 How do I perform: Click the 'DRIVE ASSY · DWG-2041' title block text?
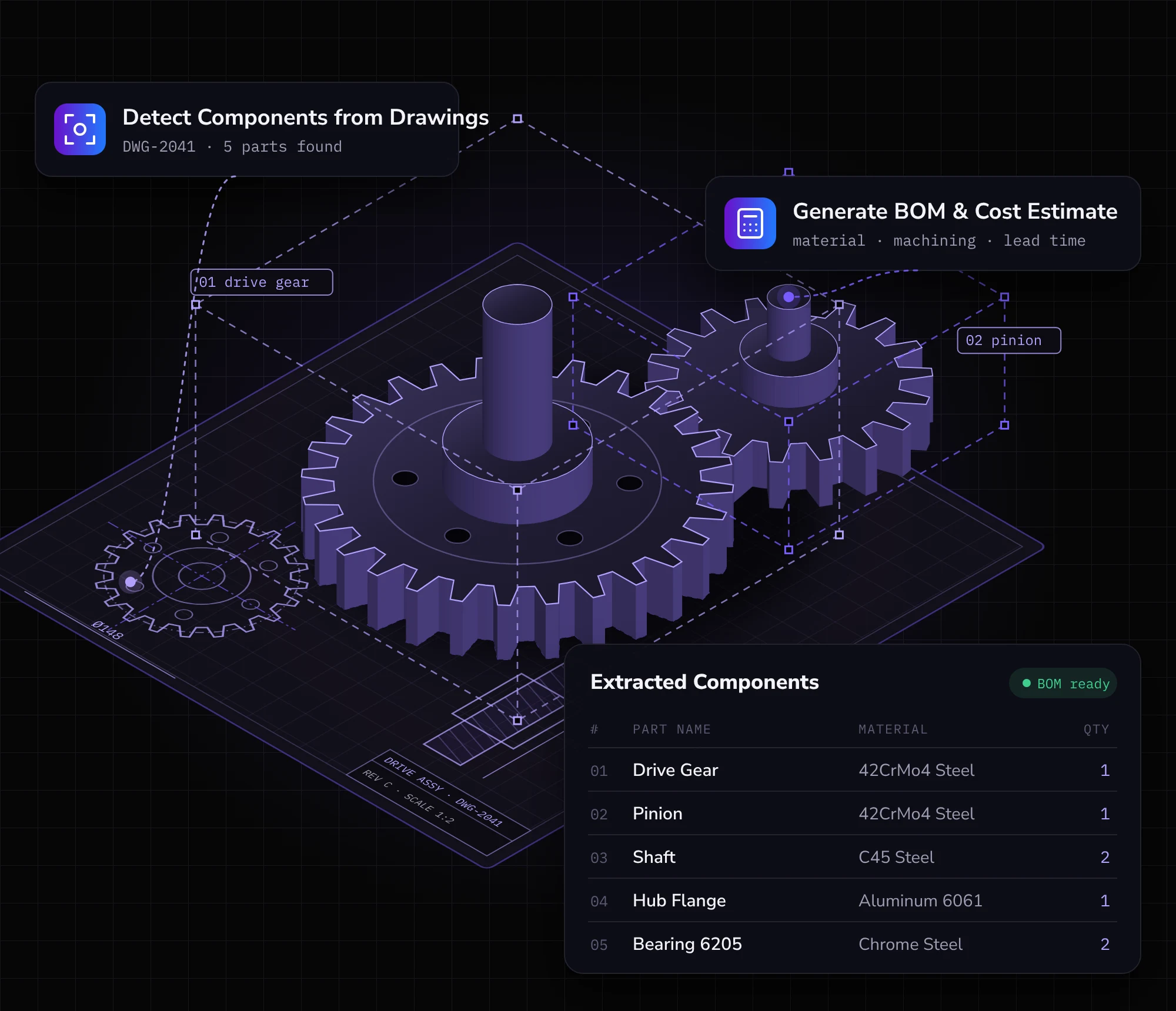click(443, 792)
